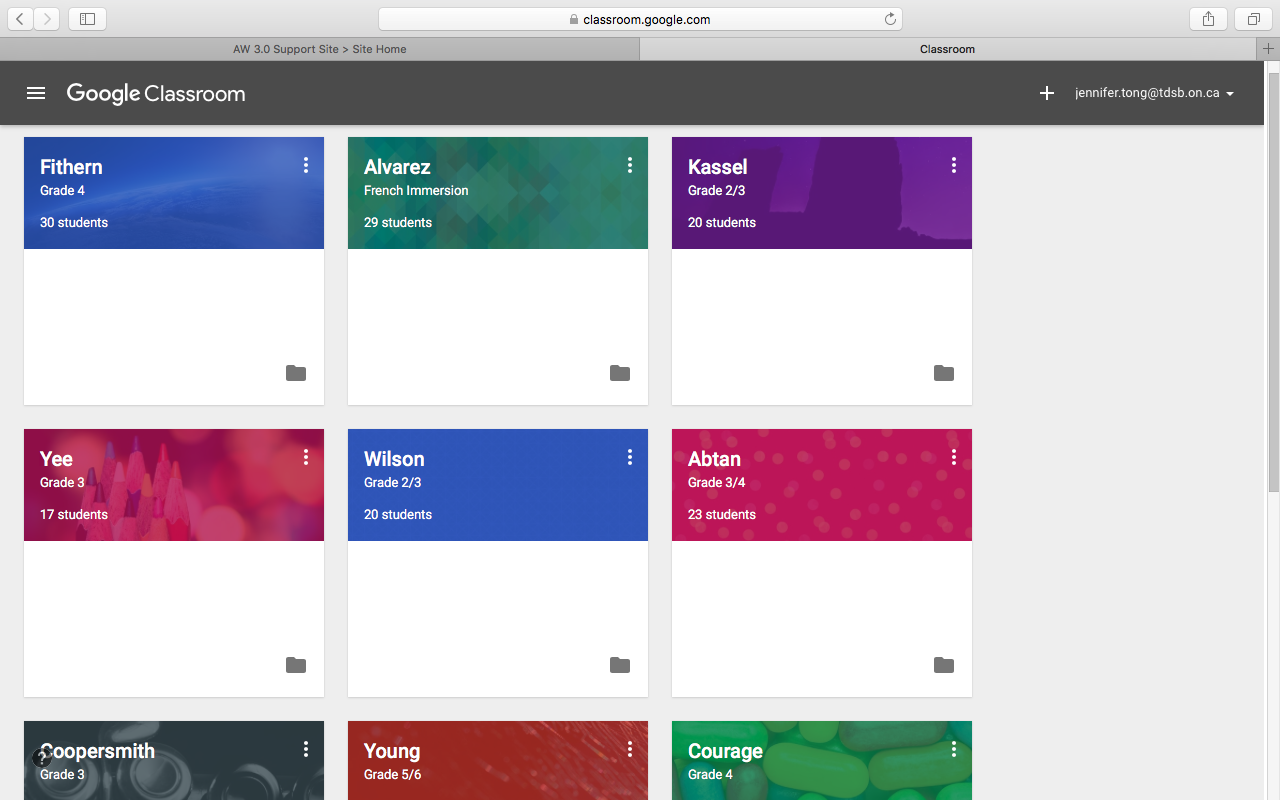Open the Wilson class Drive folder
This screenshot has height=800, width=1280.
pyautogui.click(x=620, y=665)
